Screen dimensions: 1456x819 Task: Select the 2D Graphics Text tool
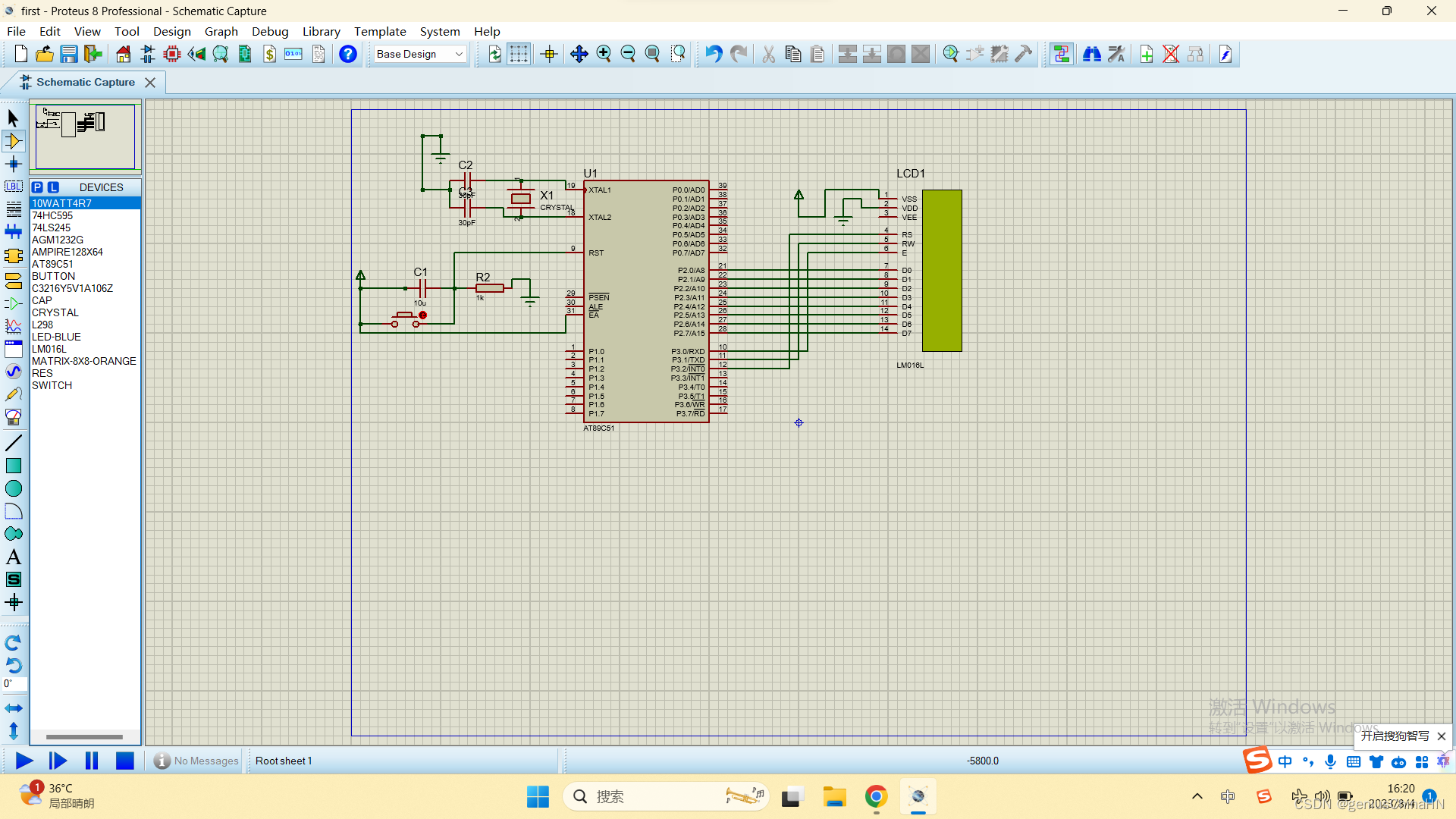point(13,557)
